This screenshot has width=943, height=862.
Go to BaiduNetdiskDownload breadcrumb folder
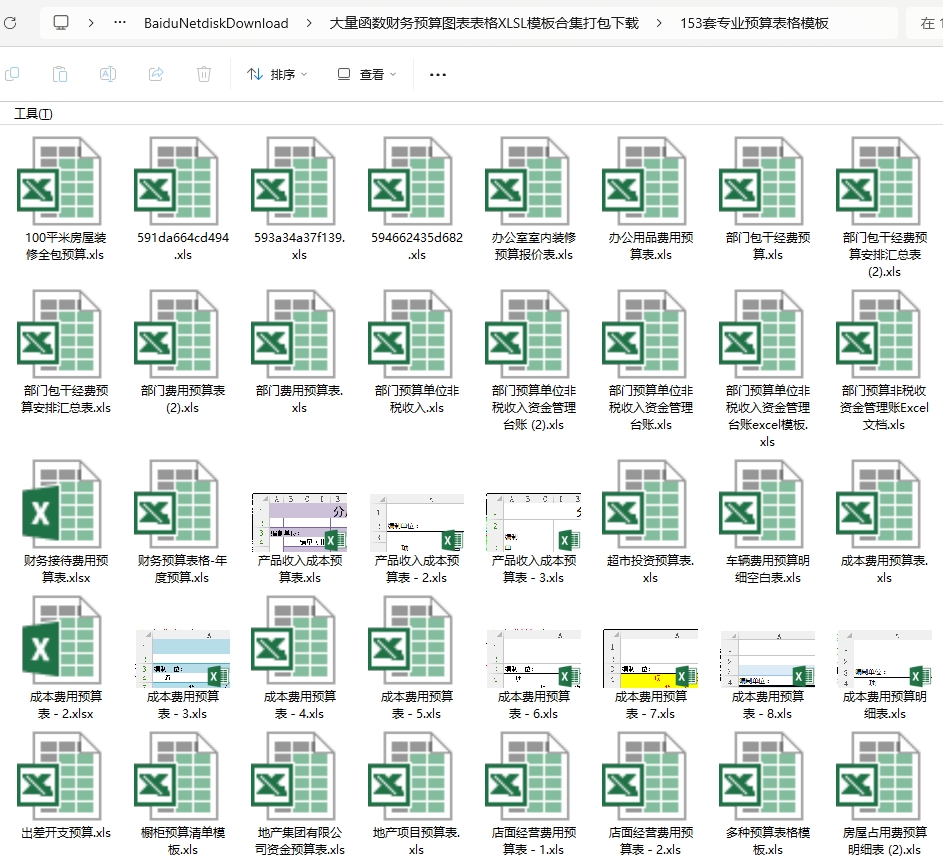216,22
